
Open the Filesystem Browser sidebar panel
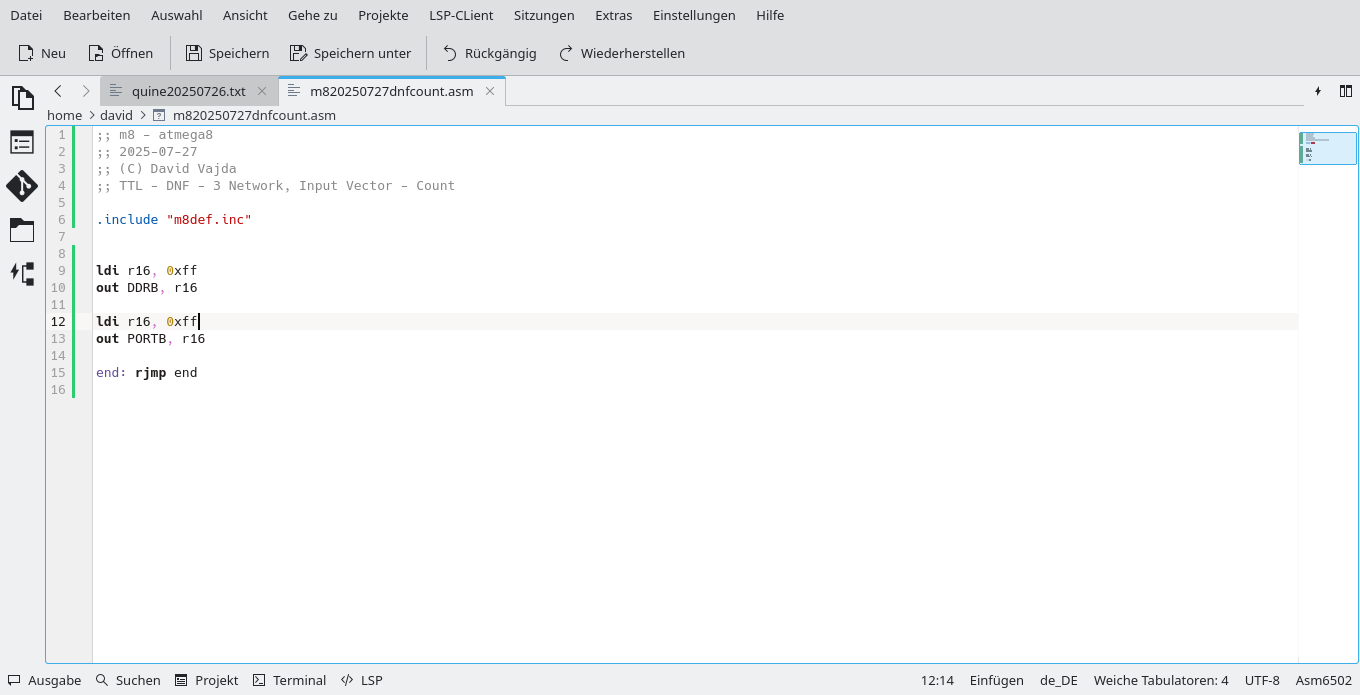22,230
